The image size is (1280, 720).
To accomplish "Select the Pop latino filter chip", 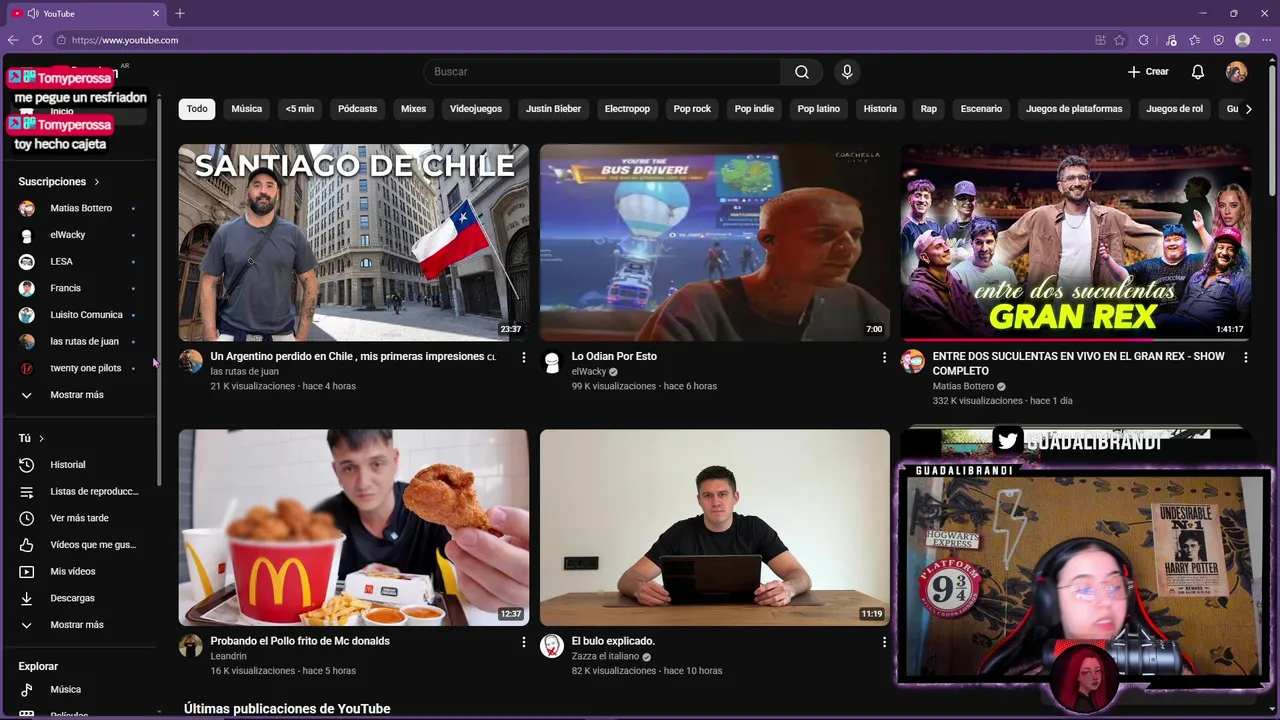I will click(x=819, y=109).
